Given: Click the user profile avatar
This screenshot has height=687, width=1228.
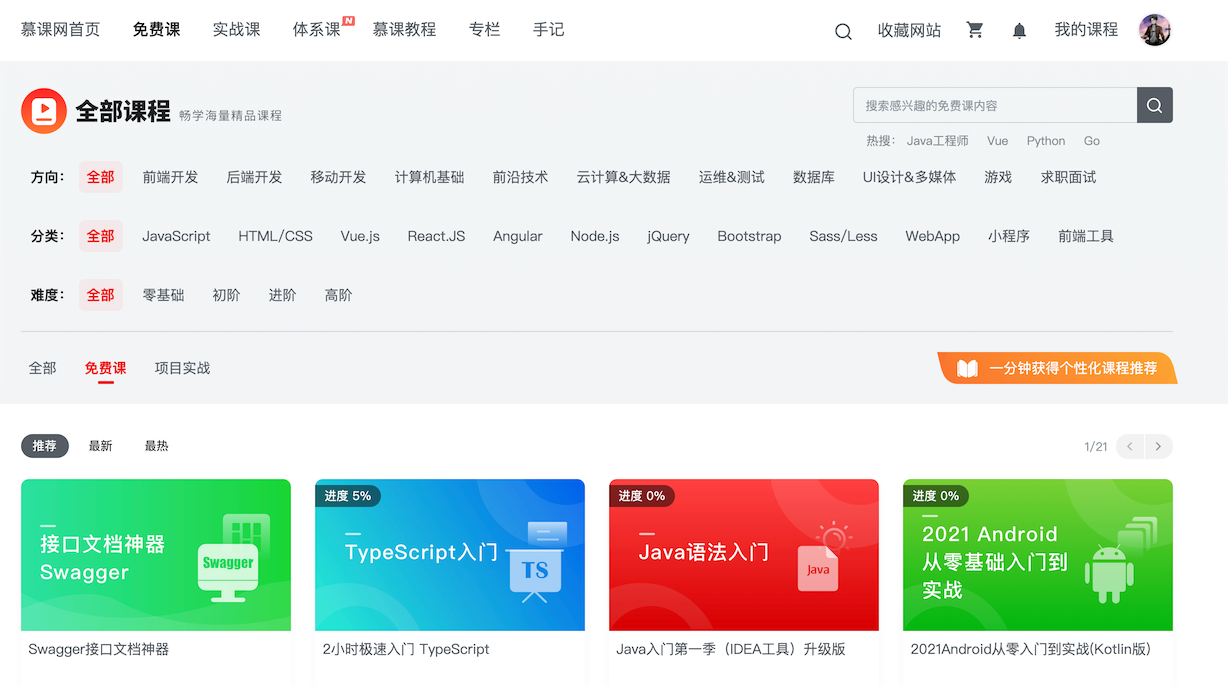Looking at the screenshot, I should click(x=1155, y=30).
